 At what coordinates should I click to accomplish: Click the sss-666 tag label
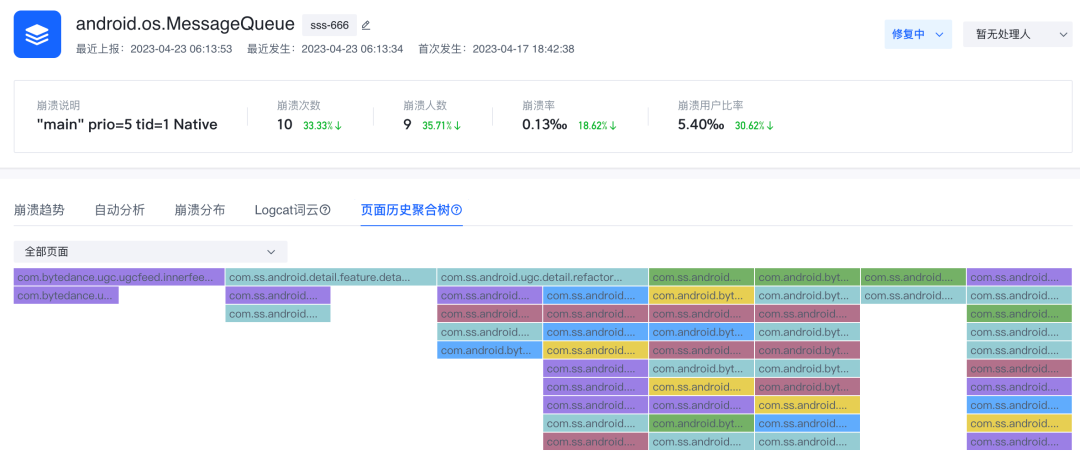tap(329, 25)
